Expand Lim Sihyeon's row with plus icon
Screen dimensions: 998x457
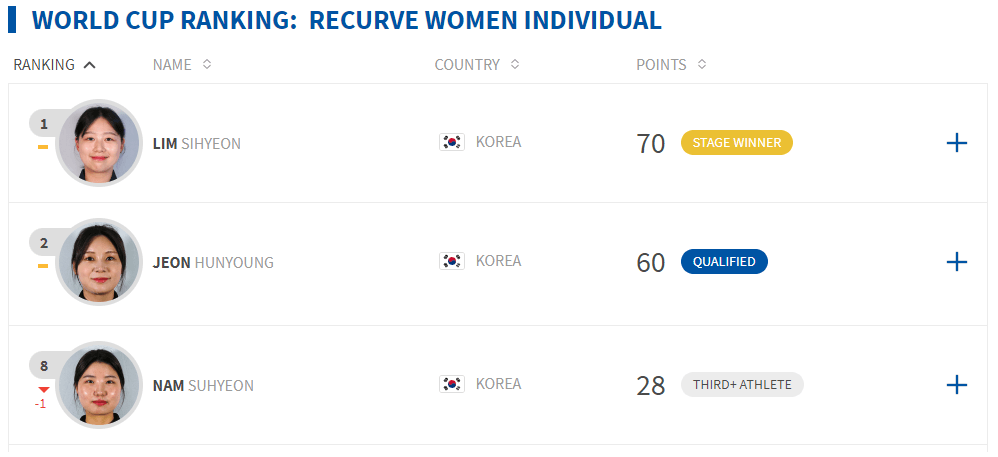coord(957,143)
